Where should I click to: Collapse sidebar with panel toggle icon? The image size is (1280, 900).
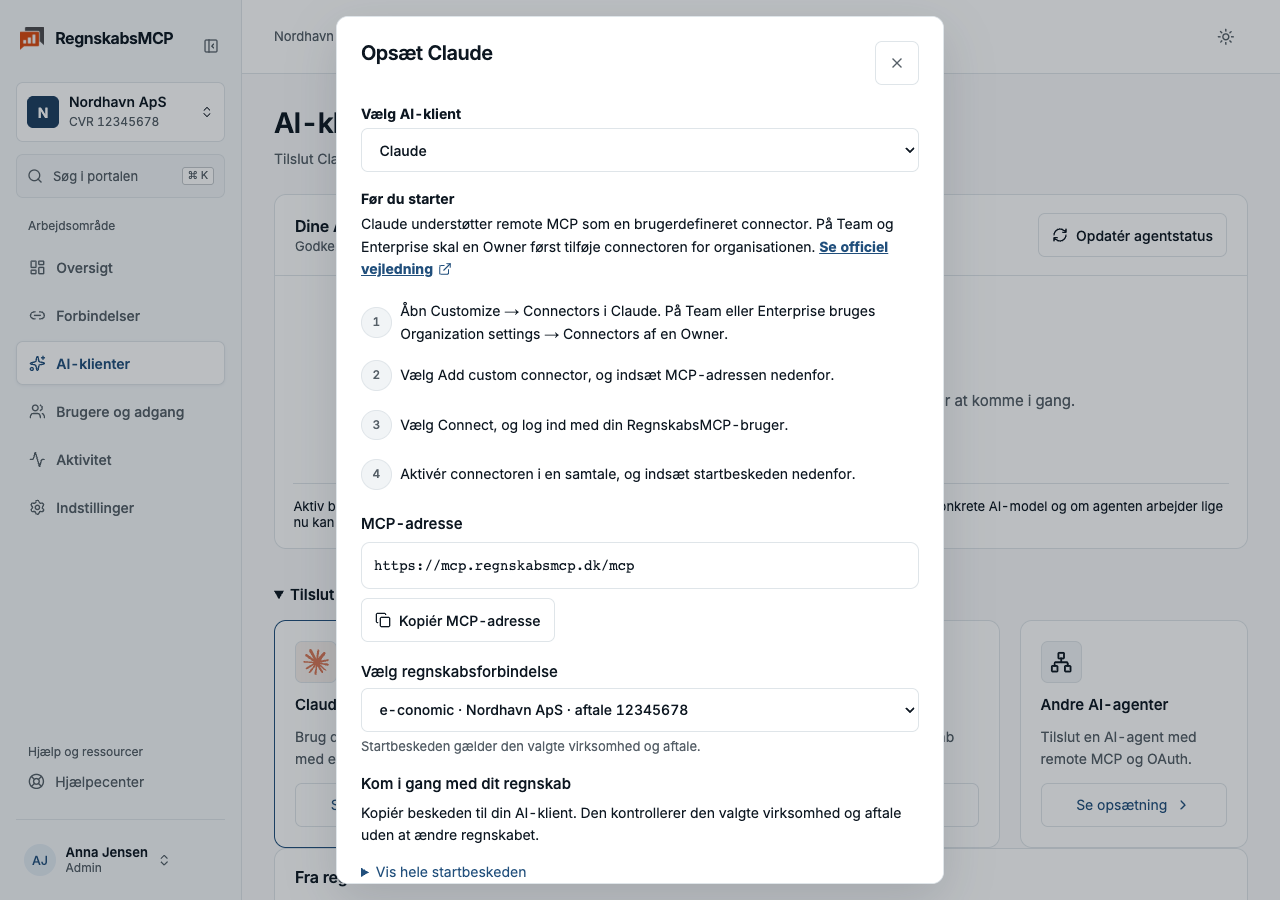(211, 46)
